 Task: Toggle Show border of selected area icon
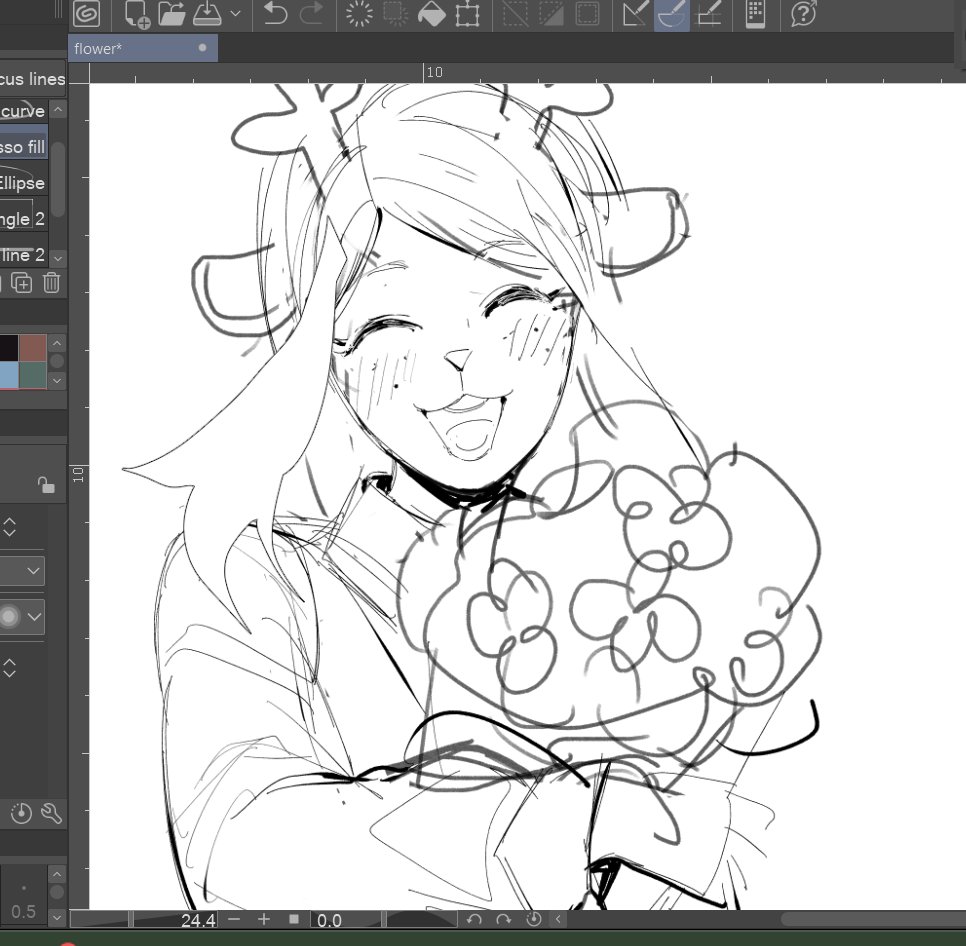point(587,14)
